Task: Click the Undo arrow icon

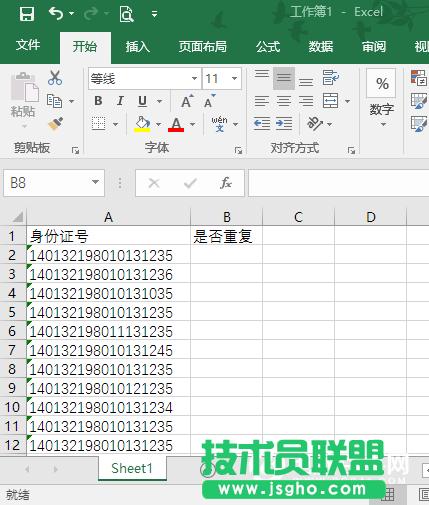Action: 56,14
